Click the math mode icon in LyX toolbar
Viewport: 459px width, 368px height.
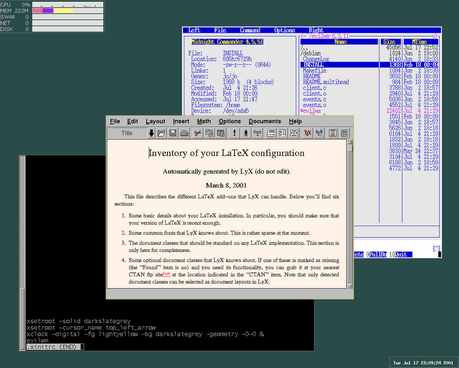(319, 133)
